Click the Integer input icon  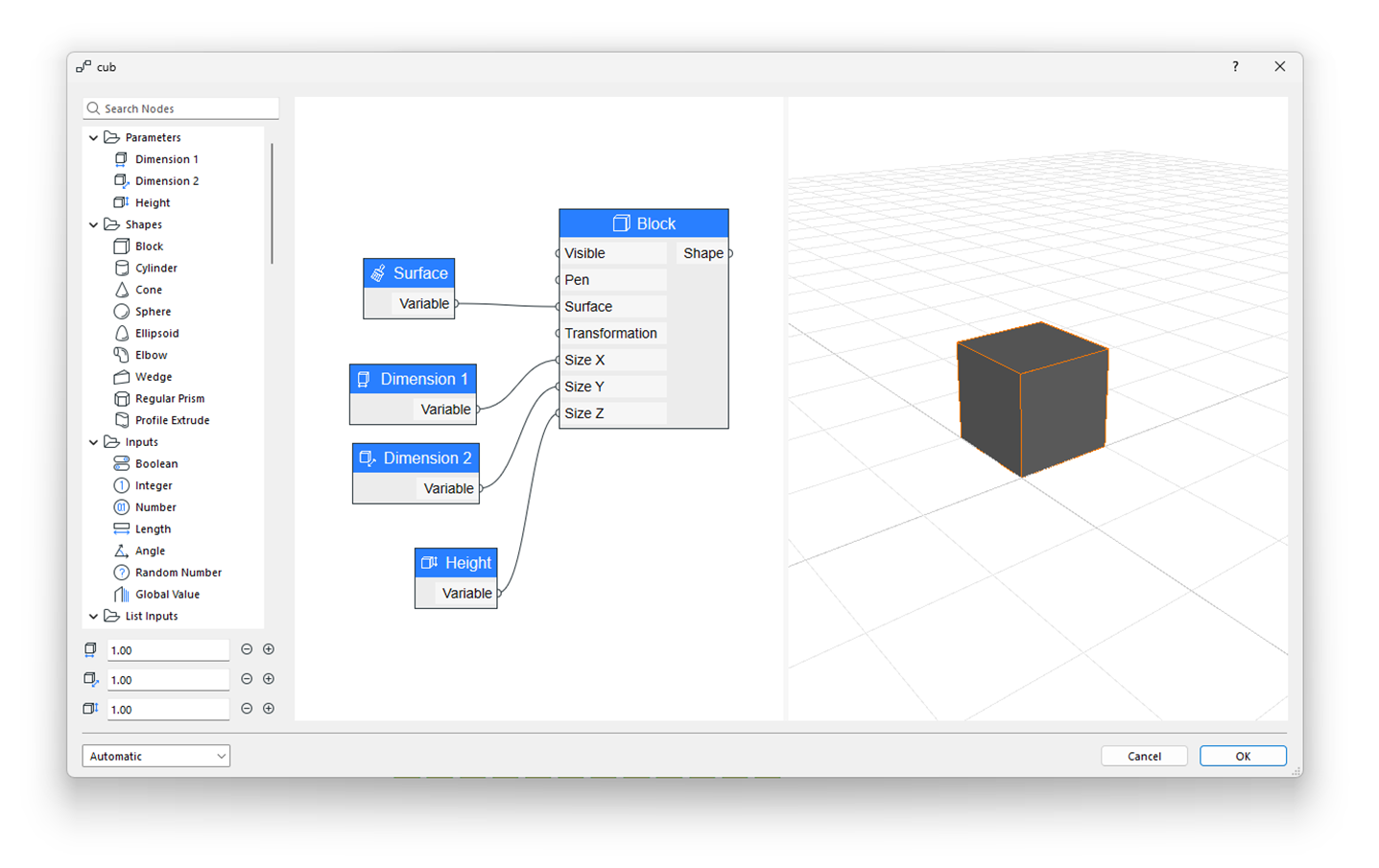pyautogui.click(x=121, y=485)
